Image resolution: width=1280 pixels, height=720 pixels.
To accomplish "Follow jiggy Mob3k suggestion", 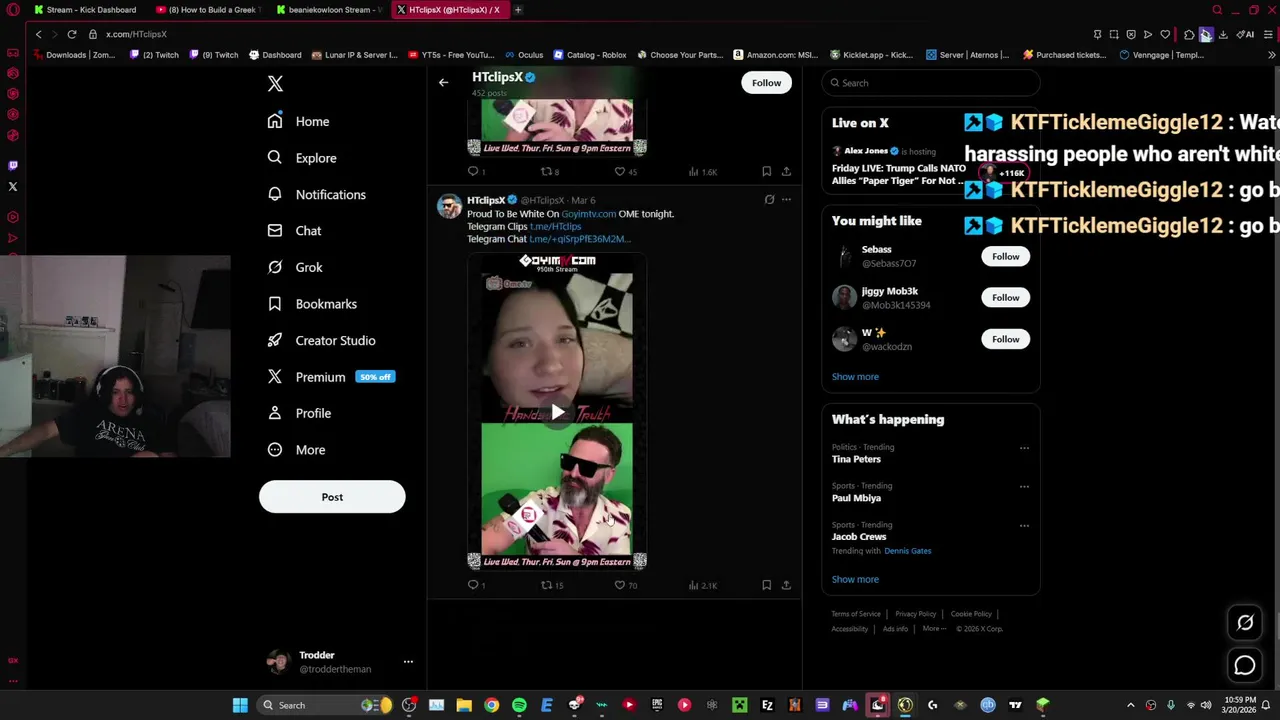I will pyautogui.click(x=1005, y=297).
